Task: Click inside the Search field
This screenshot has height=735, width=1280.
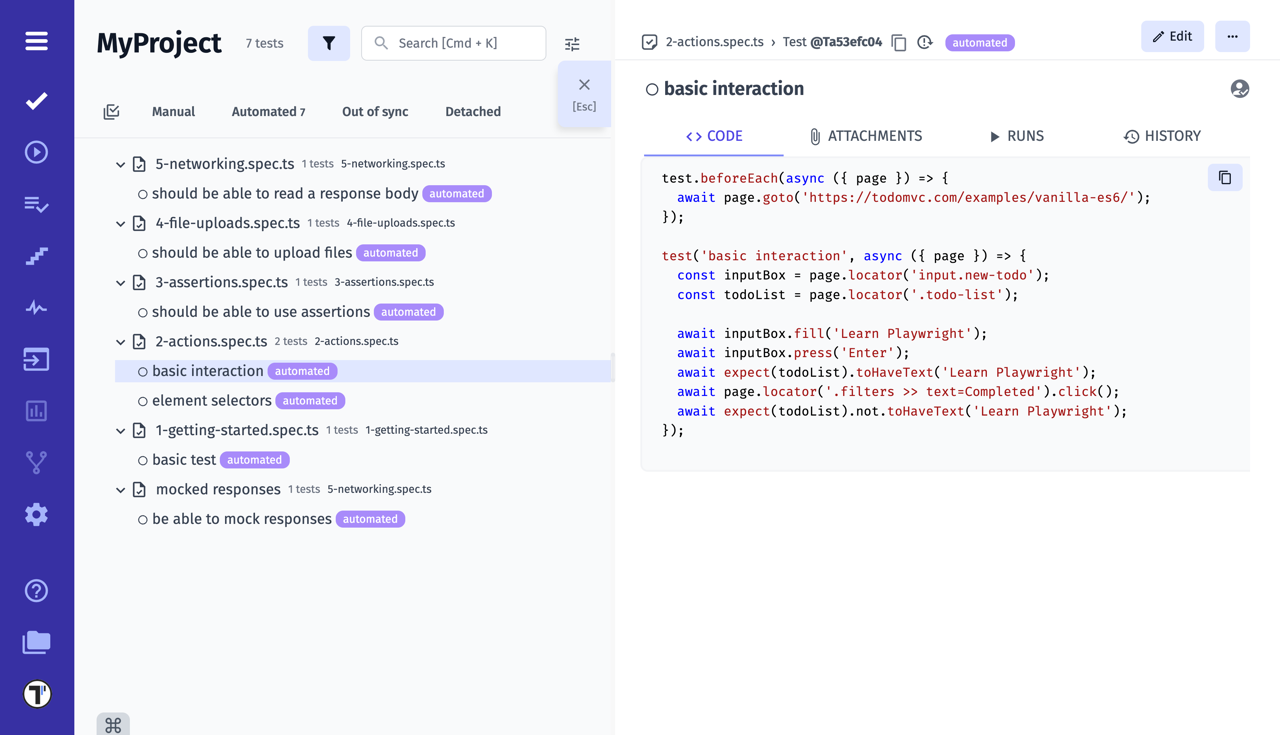Action: point(453,43)
